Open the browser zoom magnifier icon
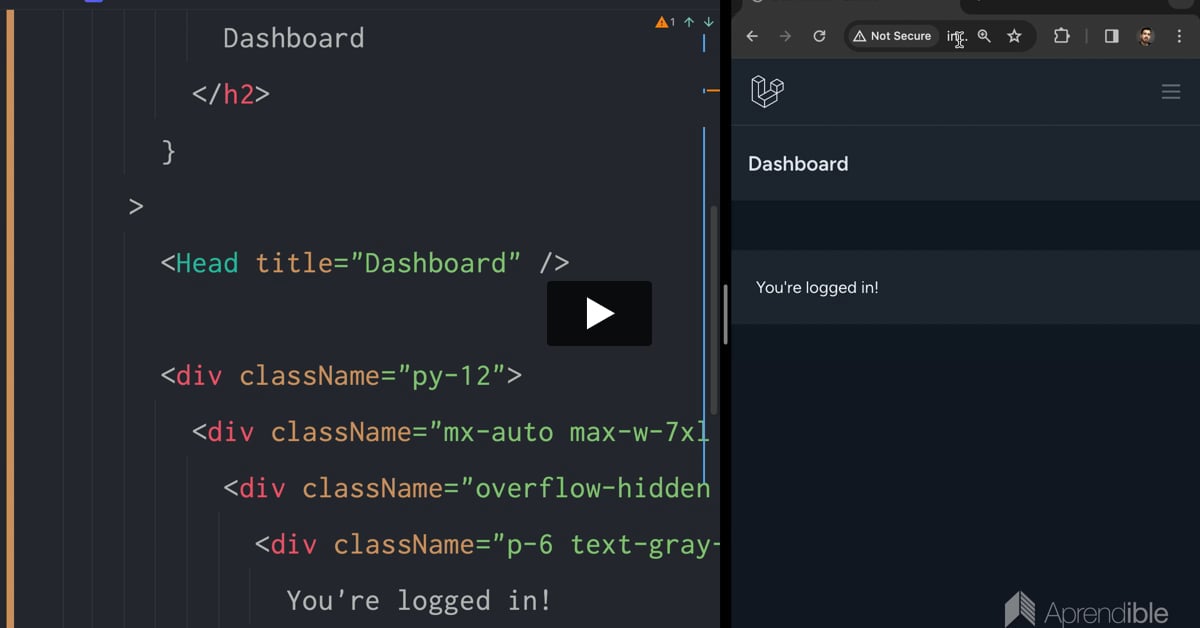This screenshot has height=628, width=1200. [984, 36]
